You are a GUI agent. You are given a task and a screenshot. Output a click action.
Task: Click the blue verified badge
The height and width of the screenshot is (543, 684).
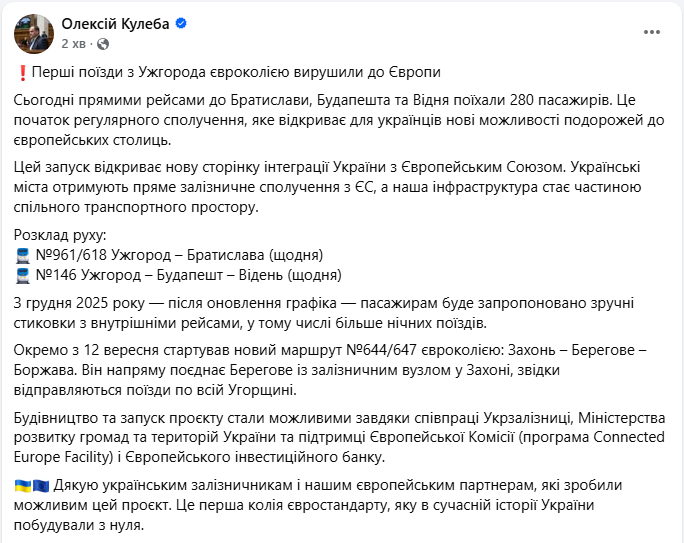click(x=182, y=24)
